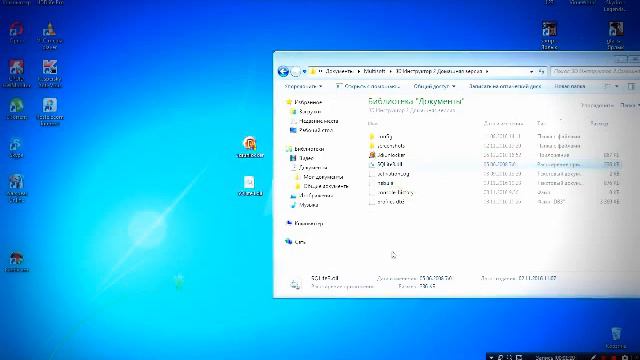
Task: Select the white document file icon on the desktop
Action: click(249, 186)
